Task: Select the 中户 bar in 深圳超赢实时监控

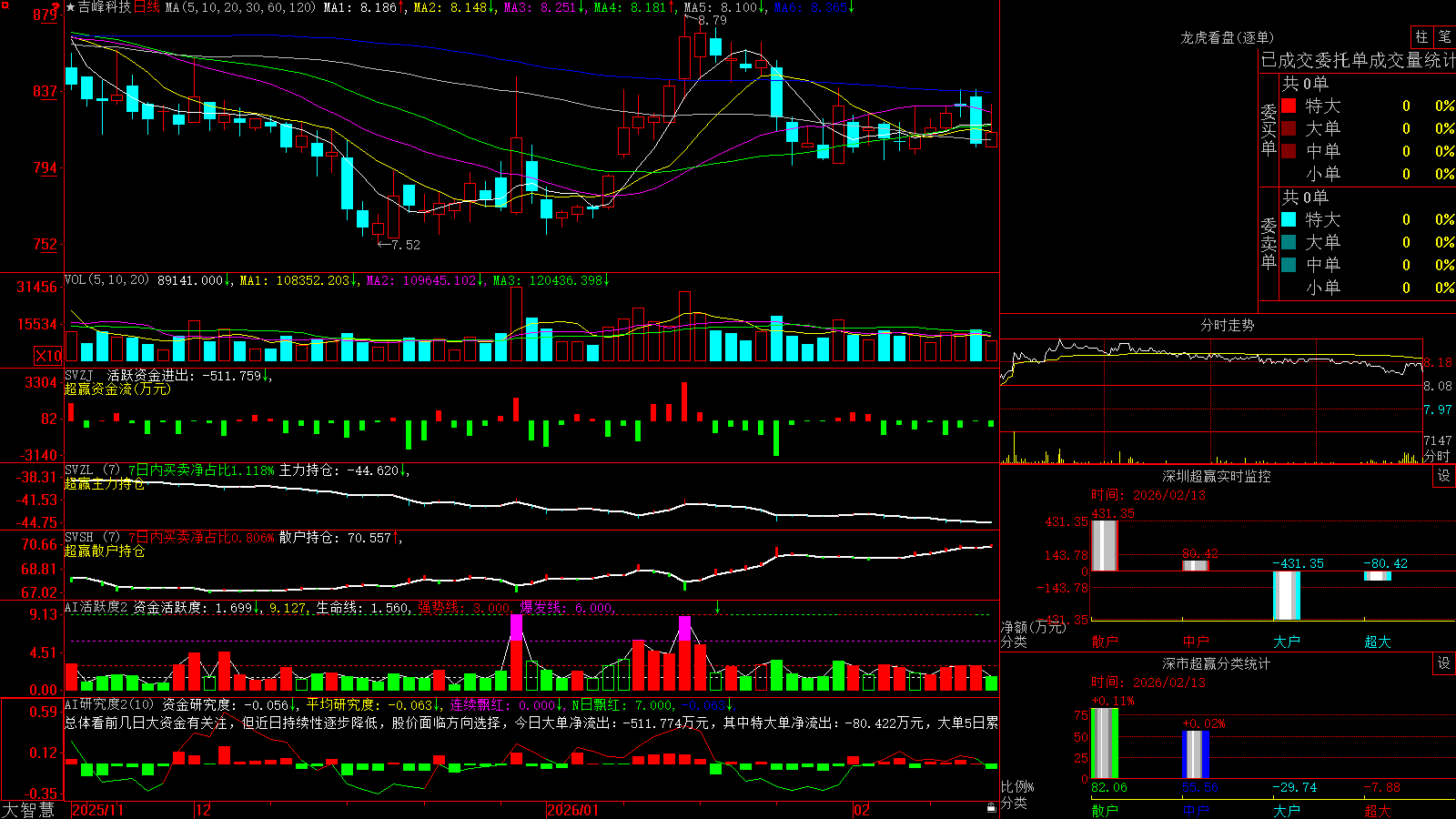Action: pos(1196,566)
